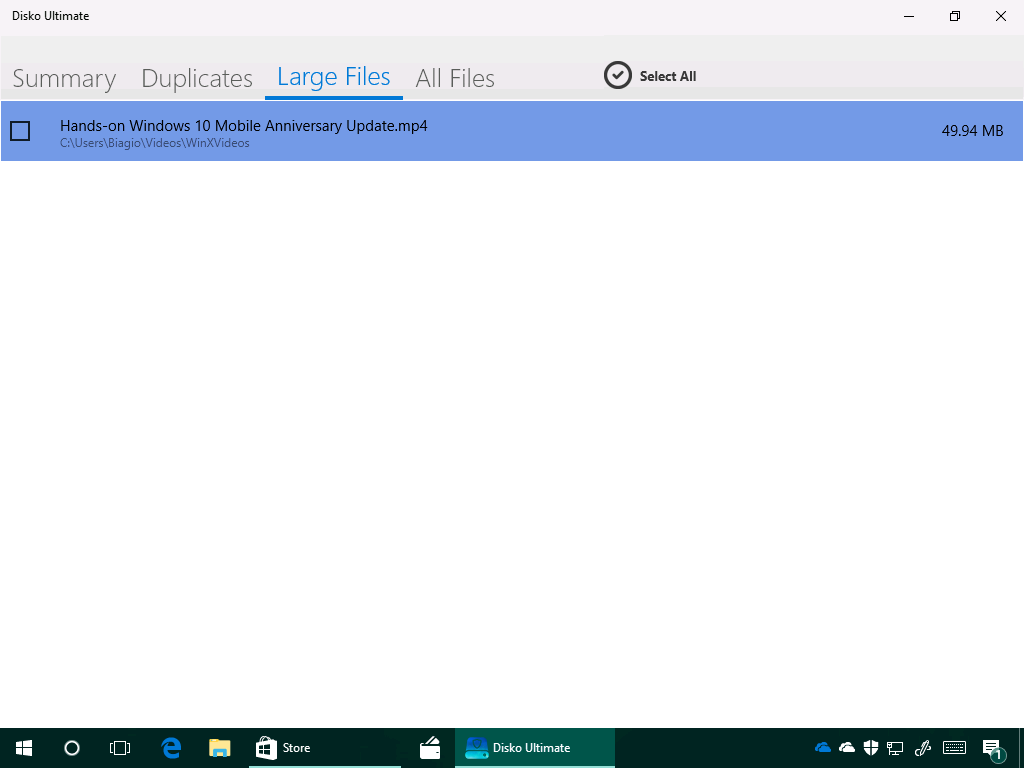This screenshot has width=1024, height=768.
Task: Open File Explorer from taskbar
Action: tap(219, 748)
